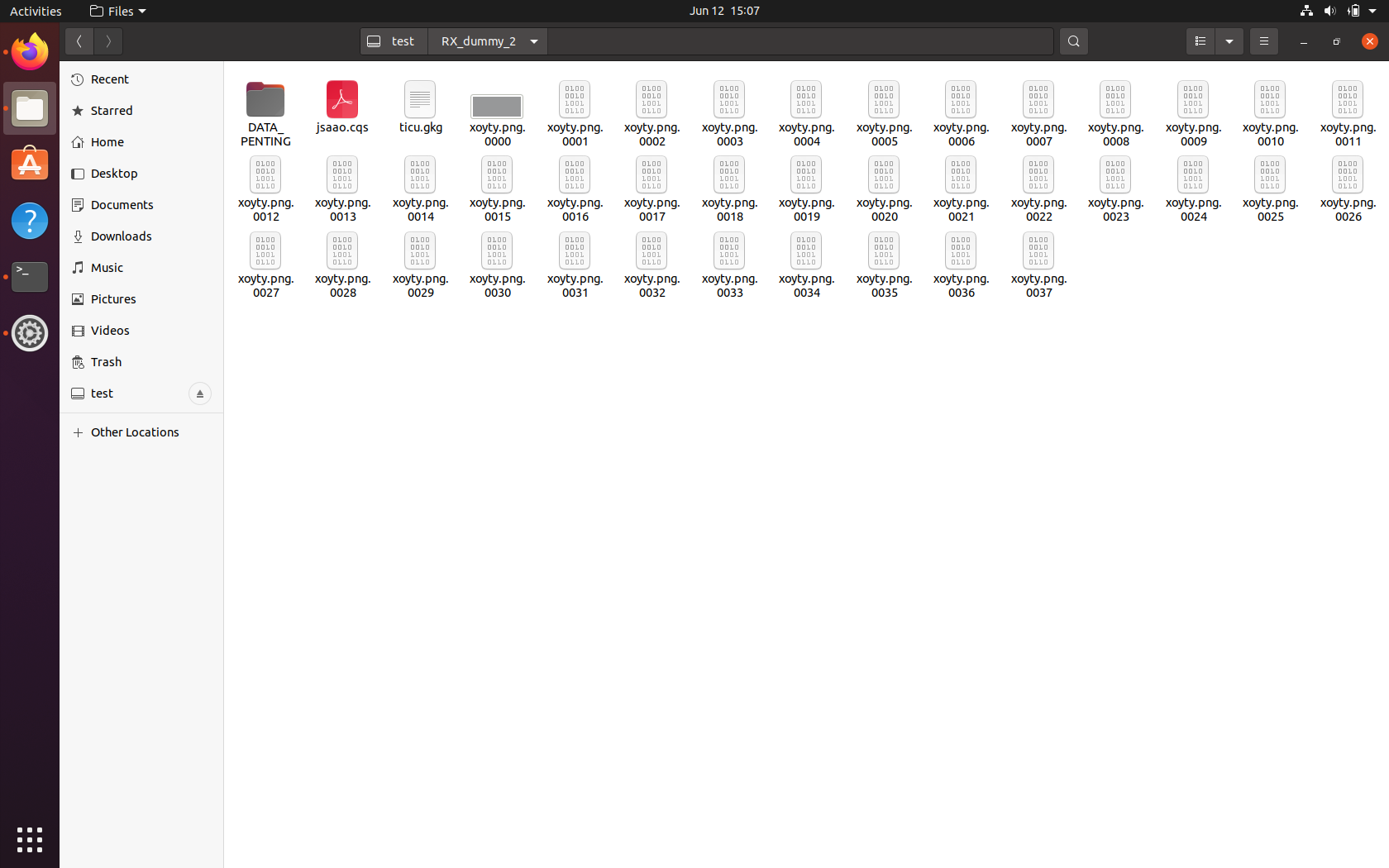
Task: Open the DATA_PENTING folder
Action: 265,99
